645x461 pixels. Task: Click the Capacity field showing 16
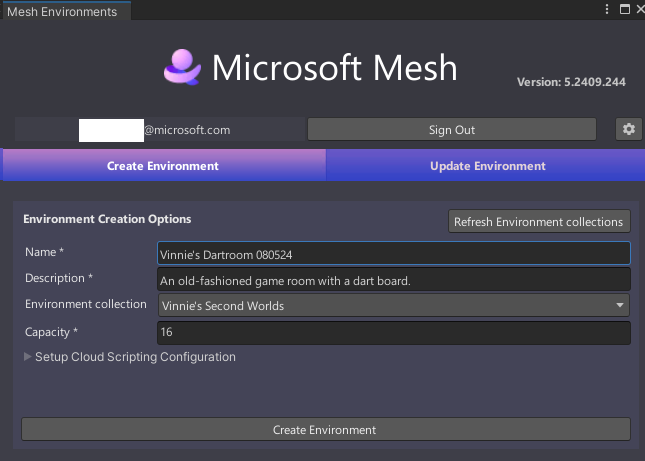point(394,332)
